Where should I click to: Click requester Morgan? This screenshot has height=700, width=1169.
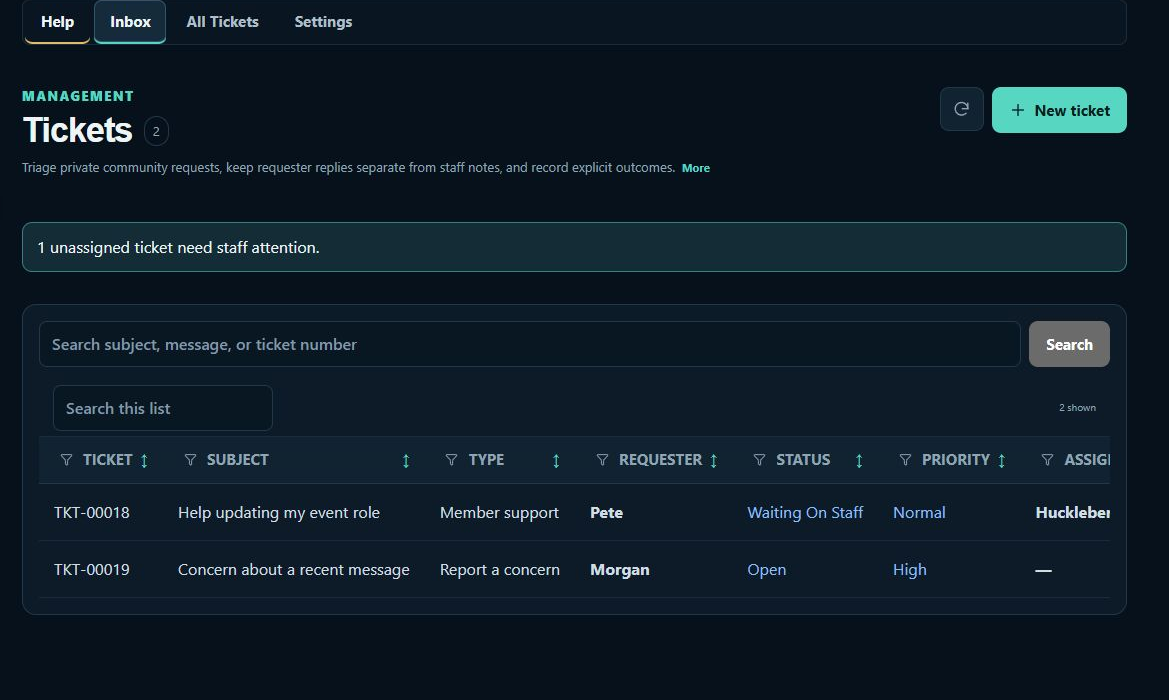point(620,570)
